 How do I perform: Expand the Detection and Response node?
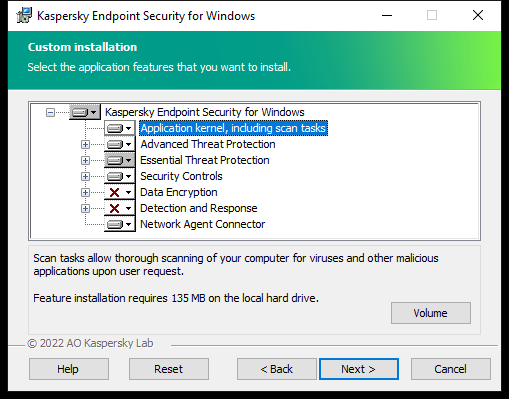pyautogui.click(x=85, y=208)
